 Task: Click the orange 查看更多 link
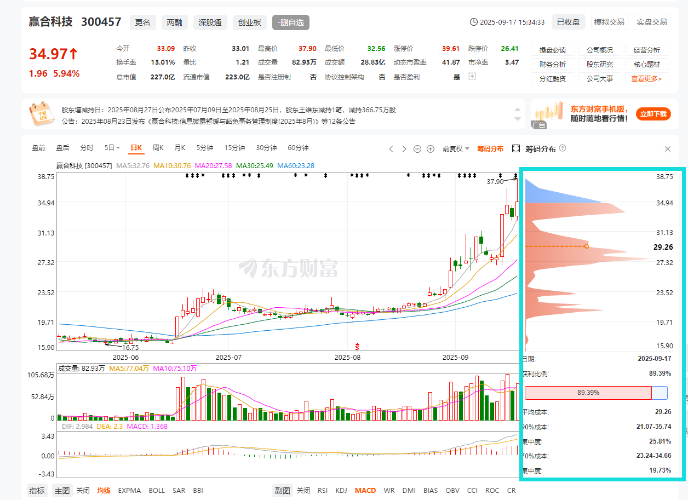(x=646, y=79)
